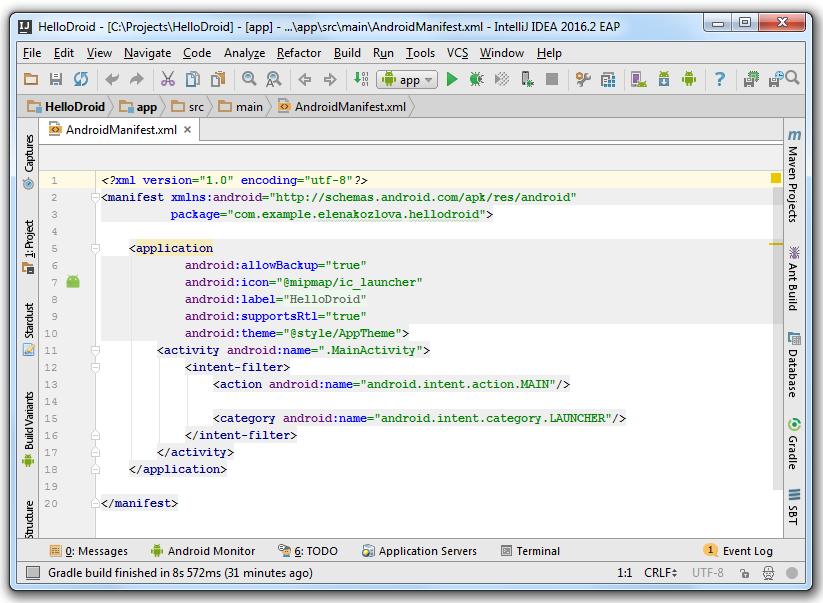Close the AndroidManifest.xml editor tab

[187, 130]
